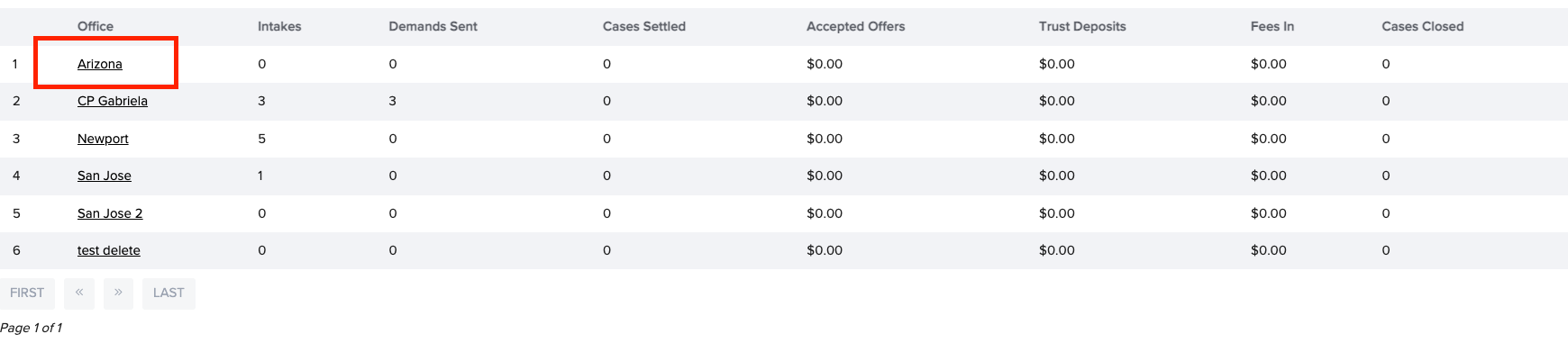The width and height of the screenshot is (1568, 343).
Task: Select CP Gabriela's demands sent value 3
Action: tap(393, 101)
